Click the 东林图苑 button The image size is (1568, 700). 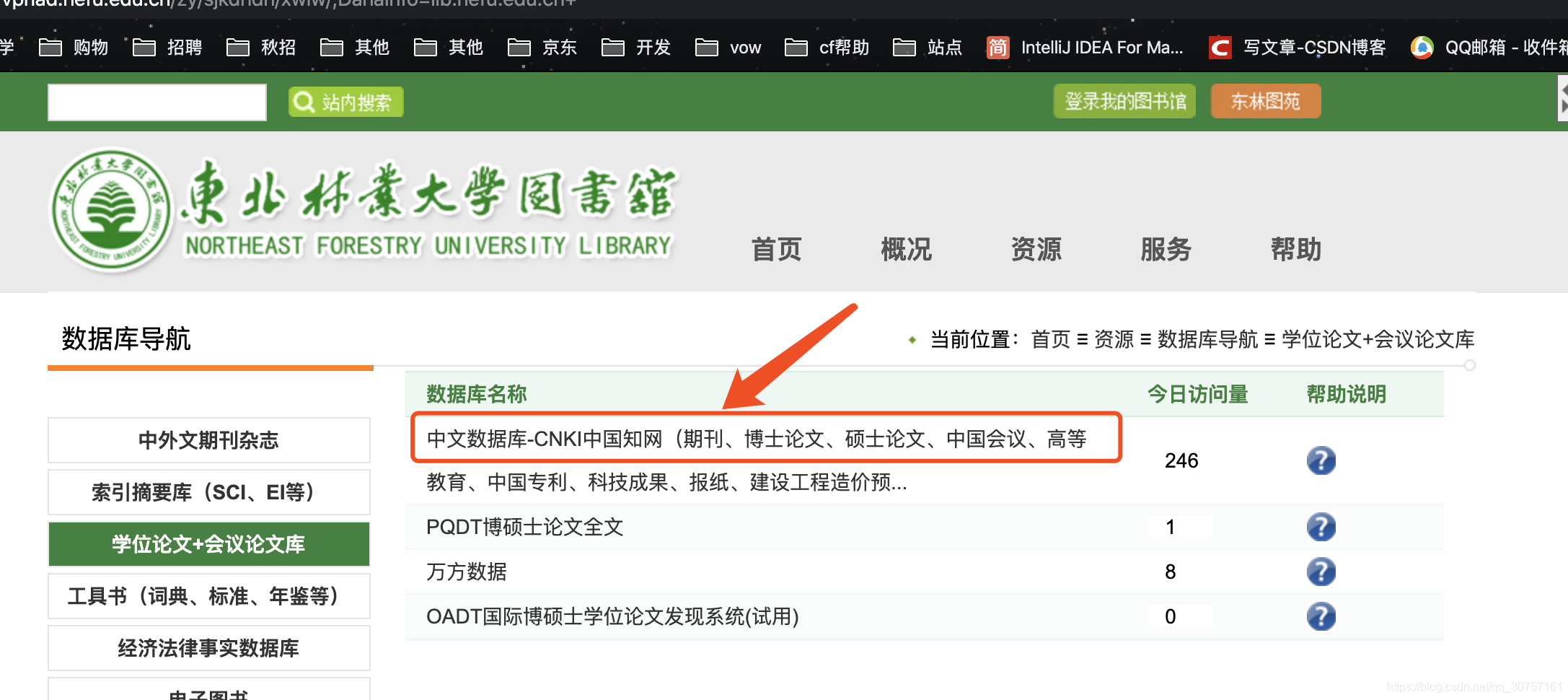(1266, 101)
